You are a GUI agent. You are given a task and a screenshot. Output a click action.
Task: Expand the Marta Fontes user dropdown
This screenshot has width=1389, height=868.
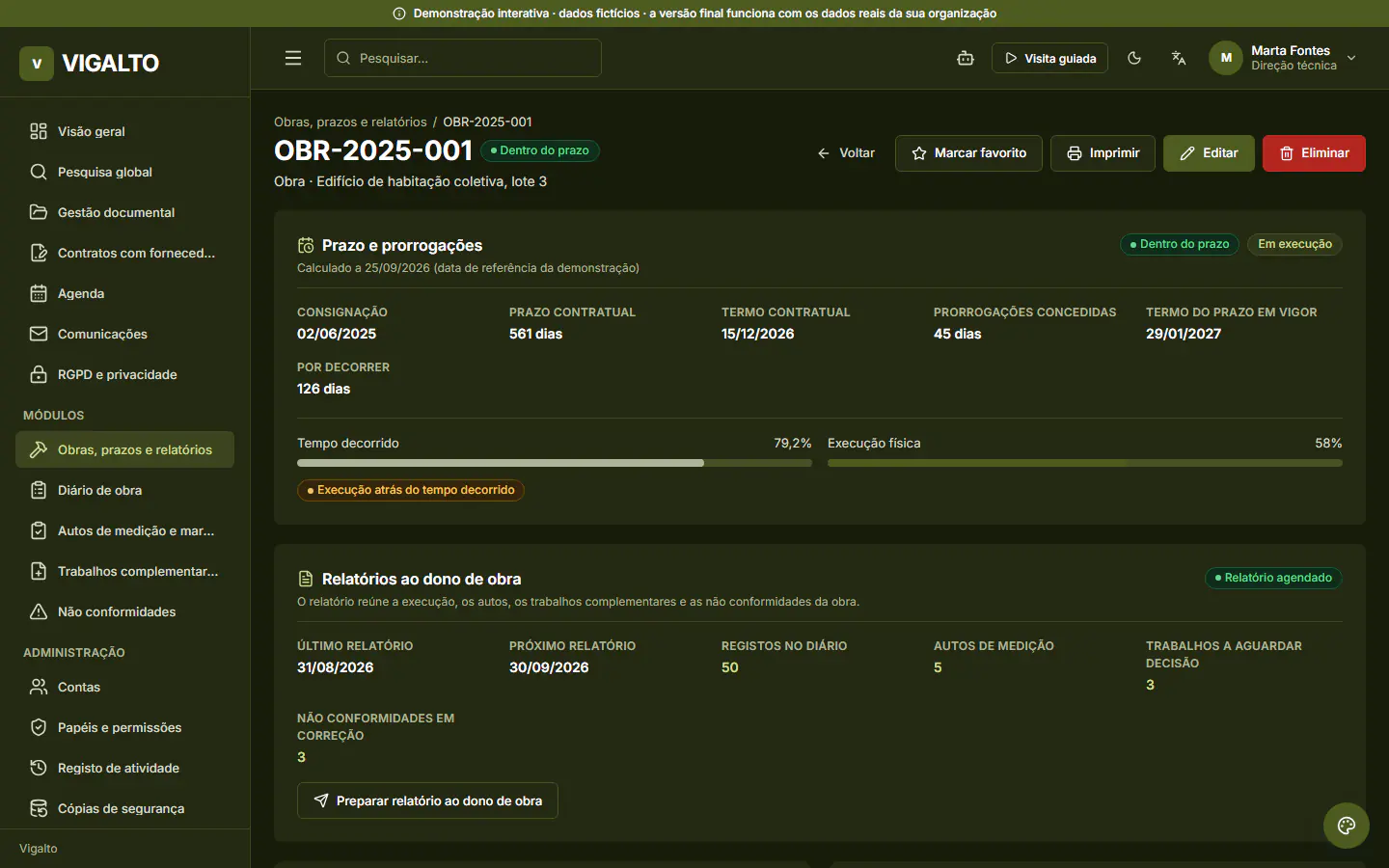tap(1284, 58)
